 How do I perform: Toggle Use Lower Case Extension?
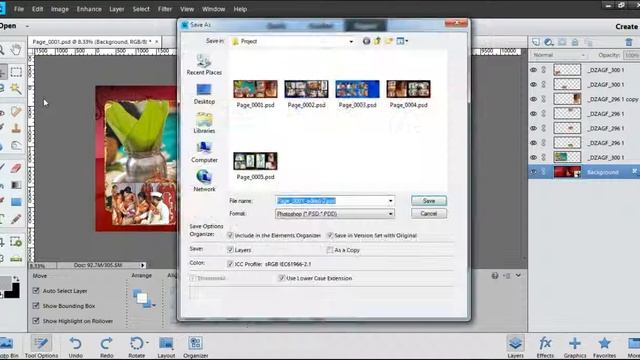click(281, 278)
